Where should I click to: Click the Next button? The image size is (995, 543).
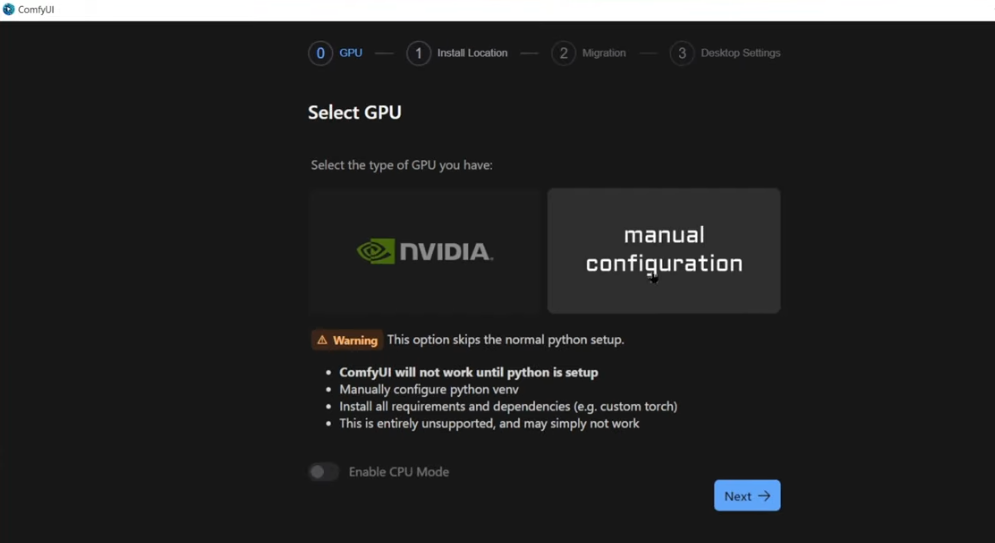(x=747, y=495)
